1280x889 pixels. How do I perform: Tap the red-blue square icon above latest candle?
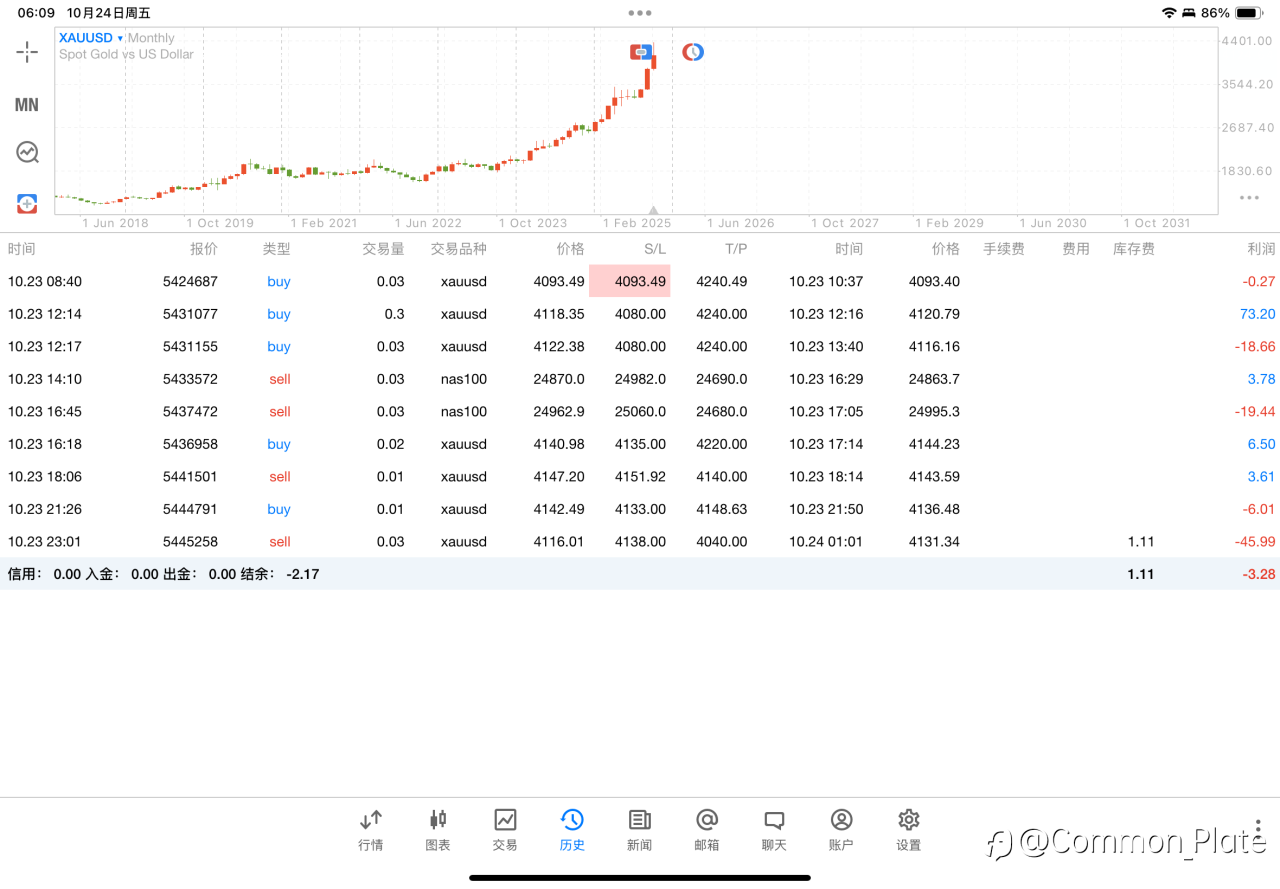641,52
